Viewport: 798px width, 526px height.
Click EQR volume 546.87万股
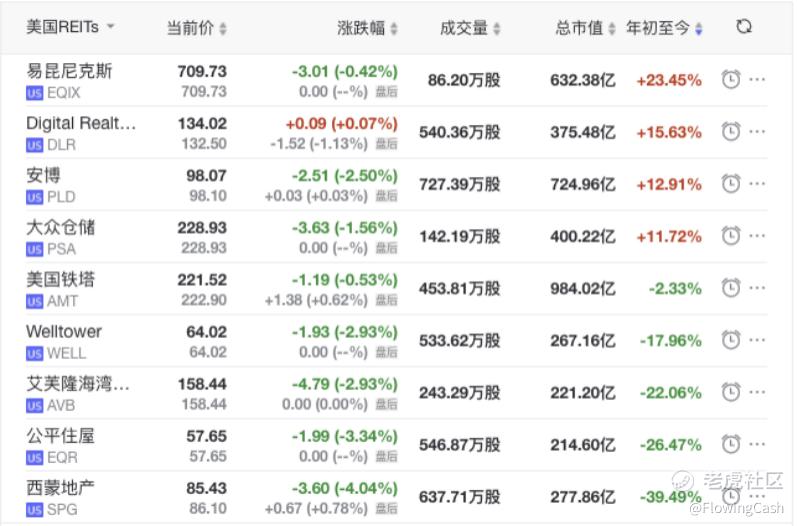tap(460, 445)
